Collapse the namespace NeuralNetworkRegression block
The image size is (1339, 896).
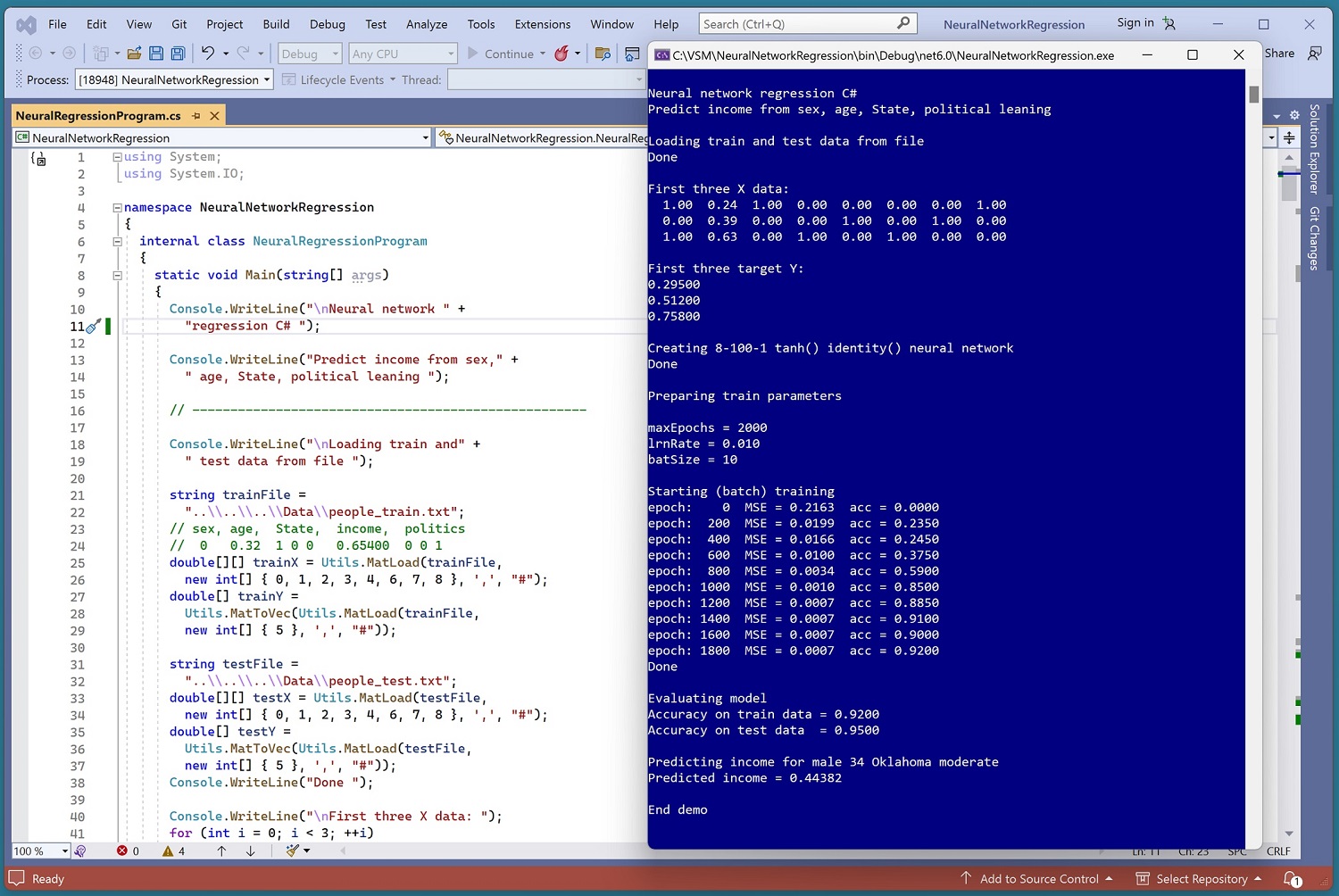117,207
